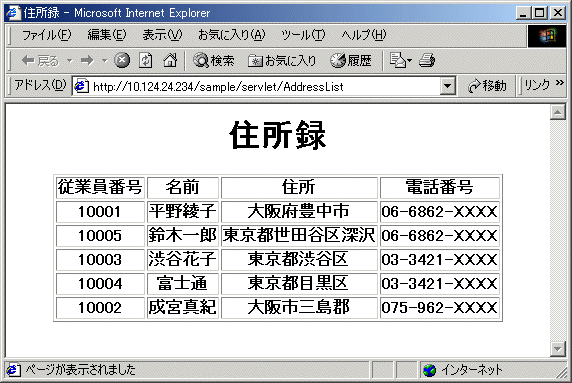Open the 編集(E) menu

coord(107,35)
